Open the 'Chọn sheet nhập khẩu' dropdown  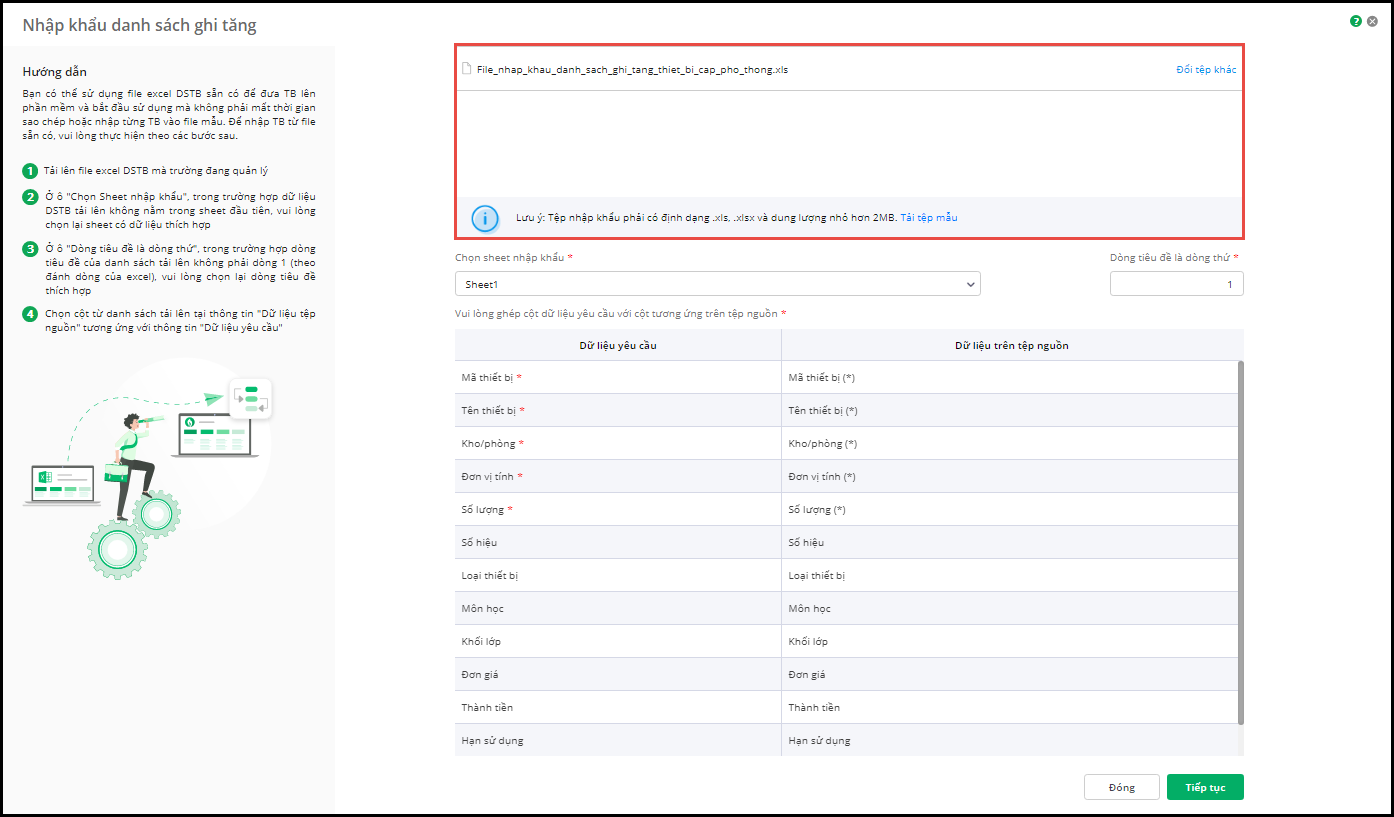coord(717,285)
